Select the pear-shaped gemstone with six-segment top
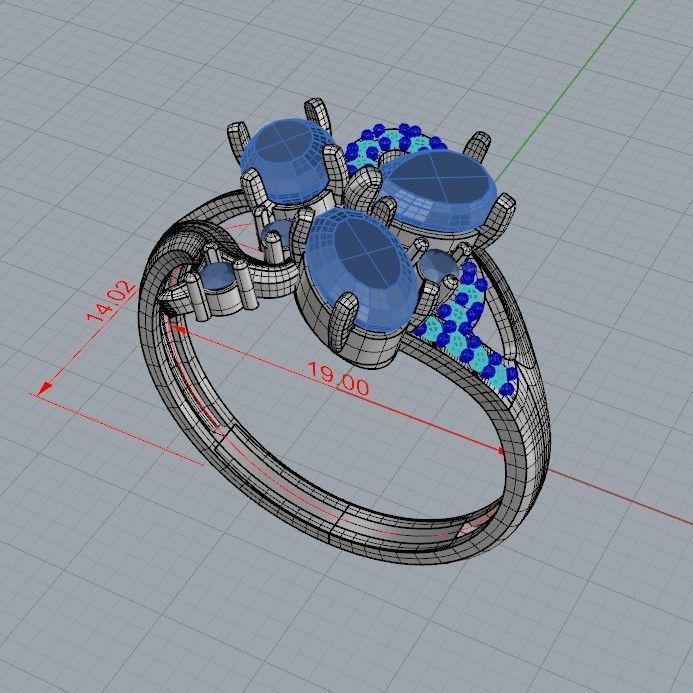Screen dimensions: 693x693 (x=438, y=190)
